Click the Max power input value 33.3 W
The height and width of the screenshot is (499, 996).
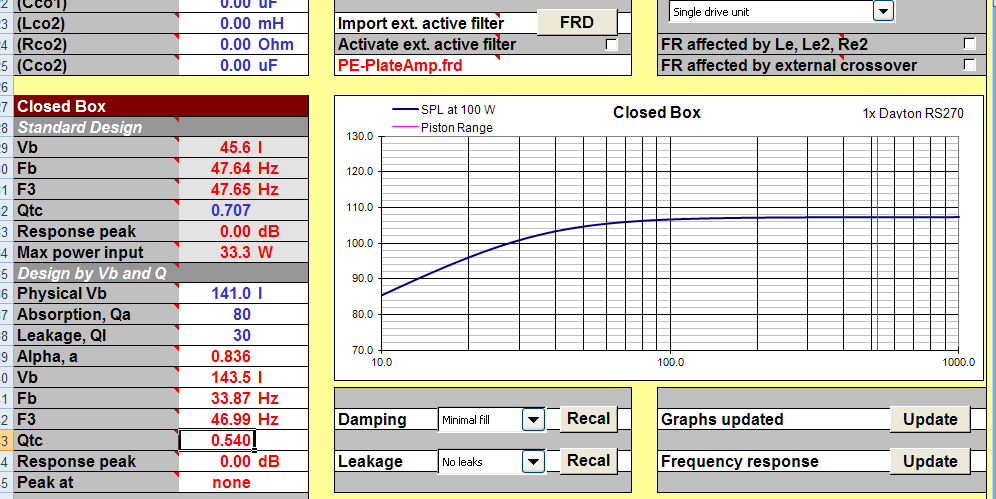point(243,253)
